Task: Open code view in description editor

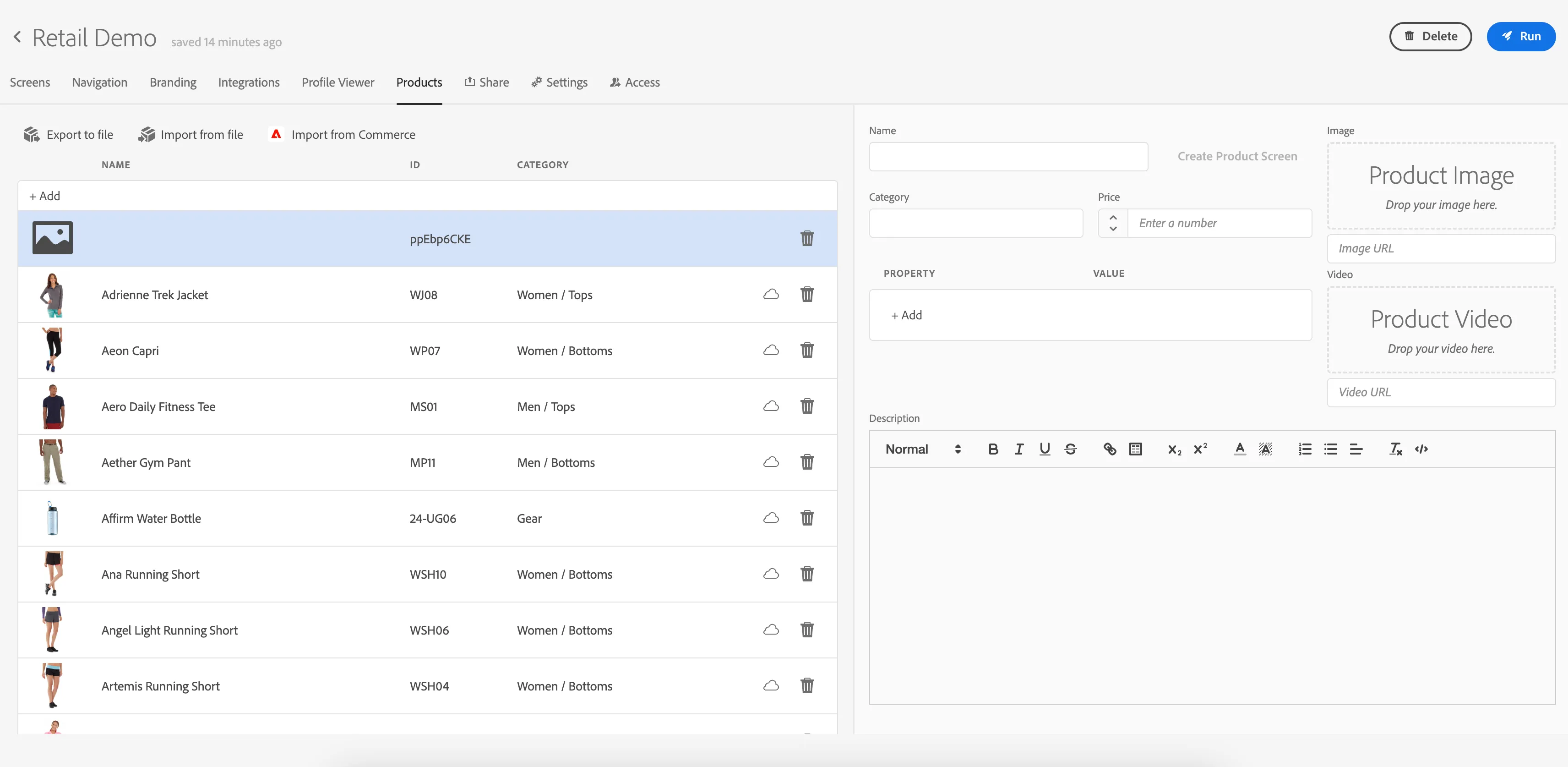Action: coord(1421,449)
